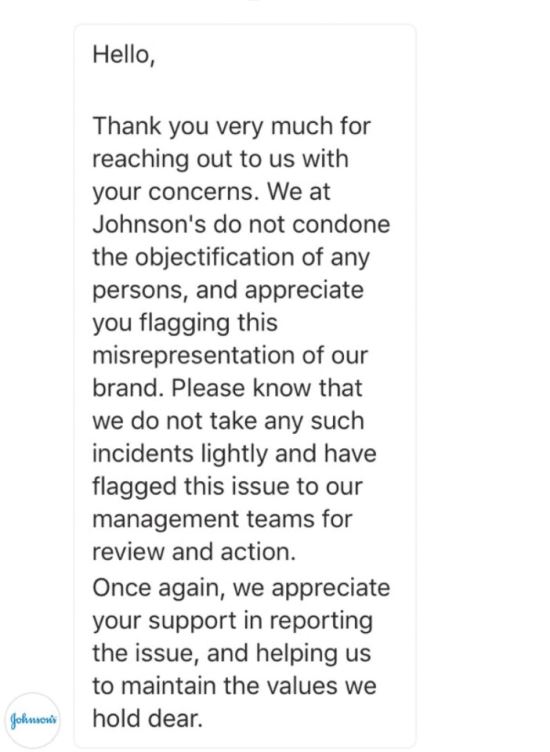Viewport: 550px width, 752px height.
Task: Click the "your concerns. We at" line
Action: [211, 192]
